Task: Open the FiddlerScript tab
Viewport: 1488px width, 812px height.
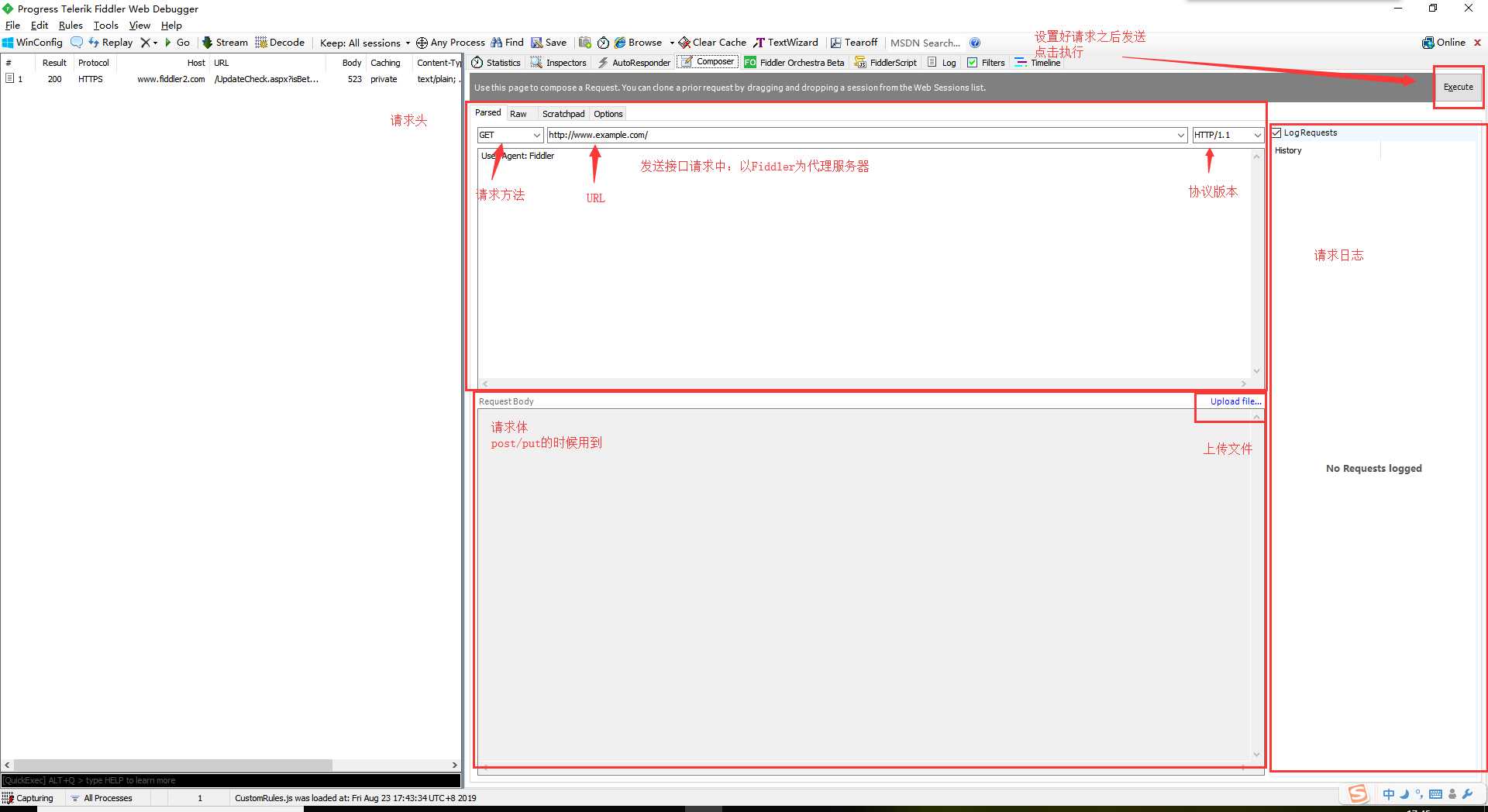Action: click(x=885, y=63)
